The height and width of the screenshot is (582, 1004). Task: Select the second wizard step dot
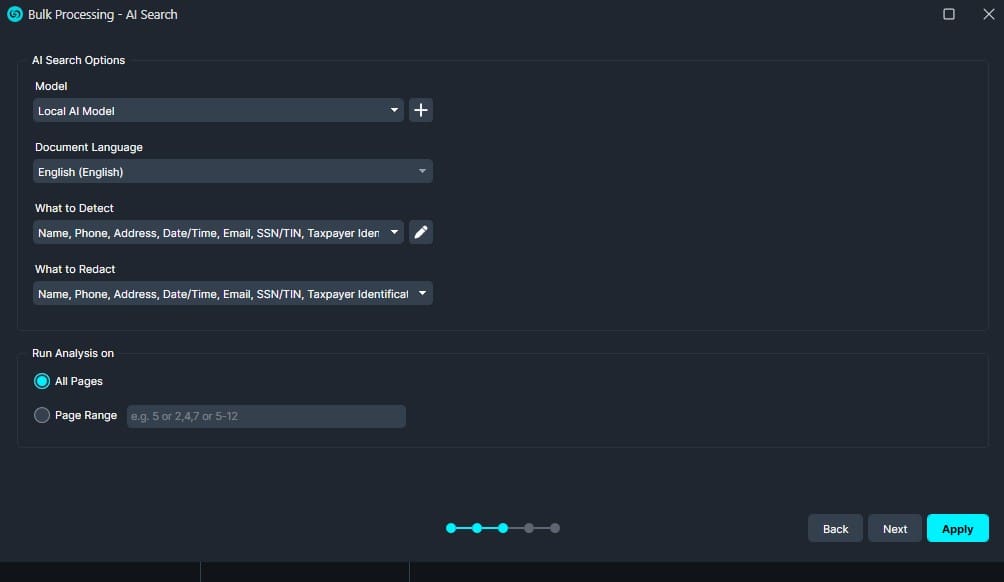(x=477, y=528)
